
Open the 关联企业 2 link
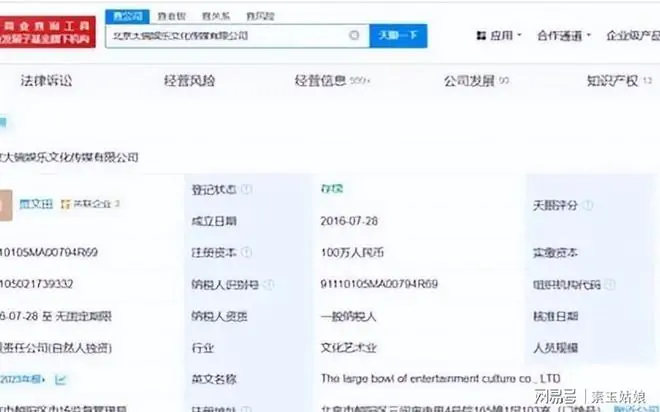(91, 204)
